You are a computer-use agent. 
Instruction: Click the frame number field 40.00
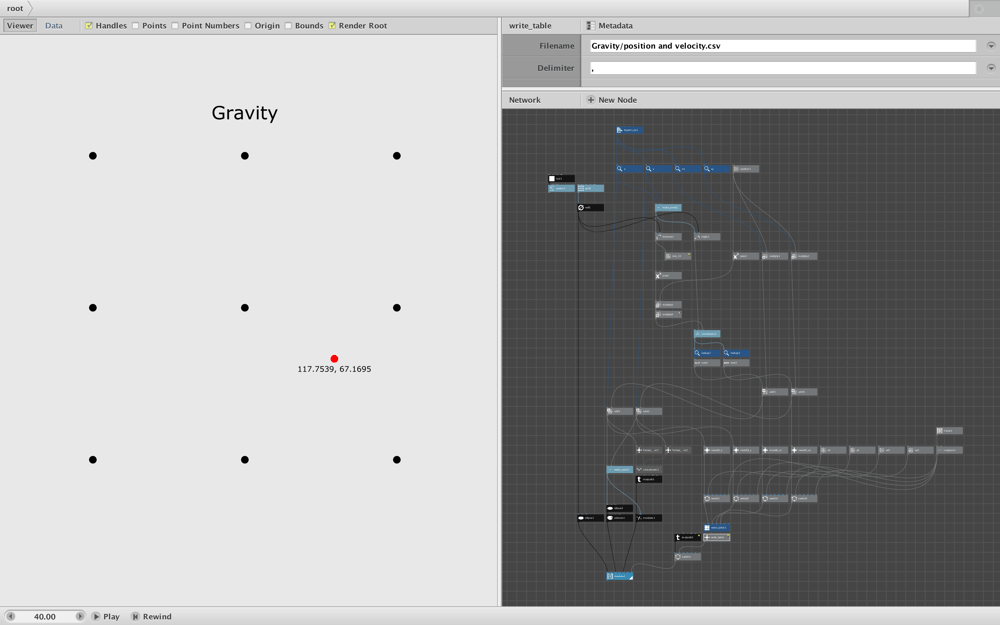pos(45,617)
